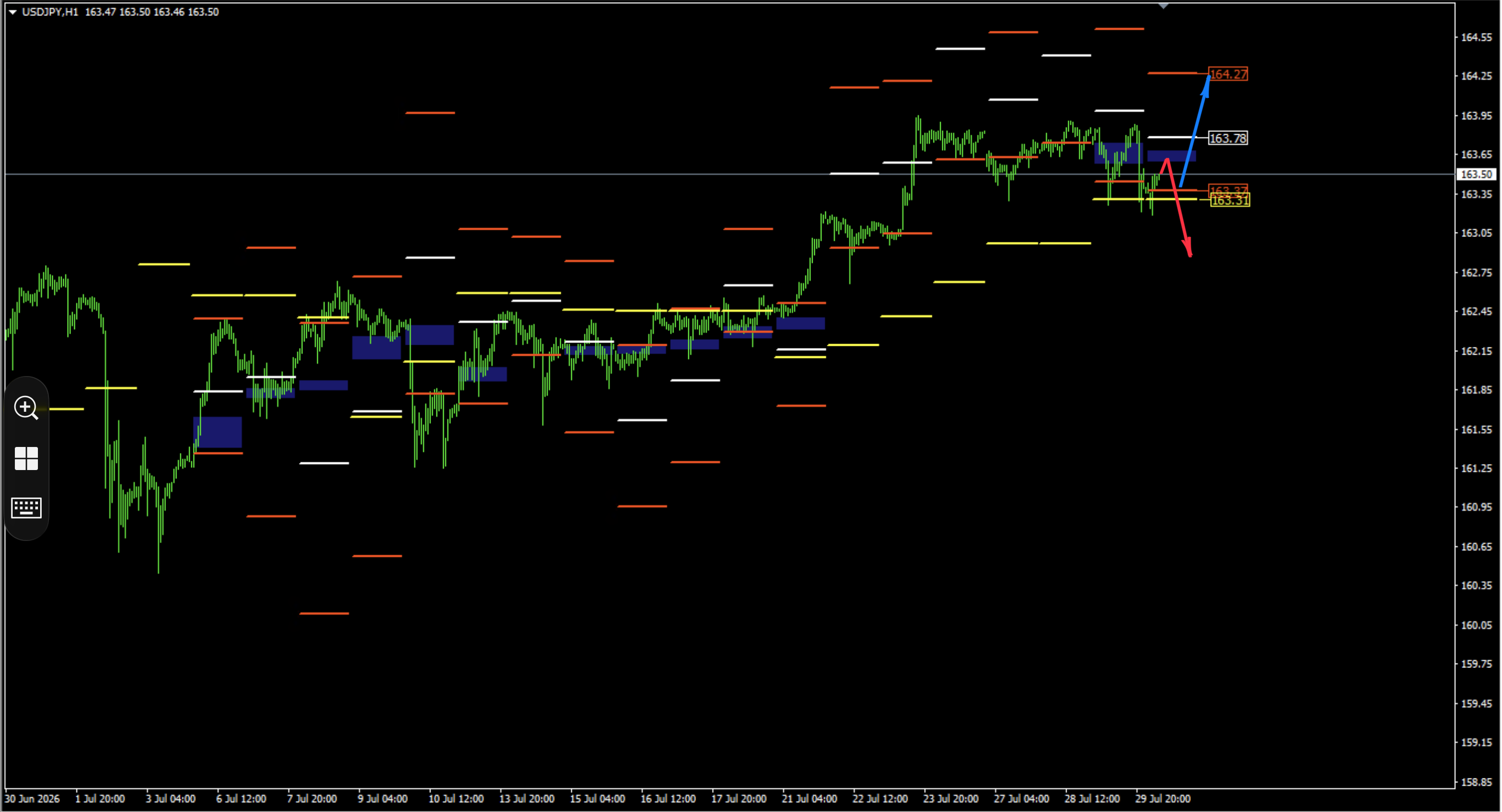Click the magnifier zoom-in icon
Image resolution: width=1502 pixels, height=812 pixels.
pos(26,407)
